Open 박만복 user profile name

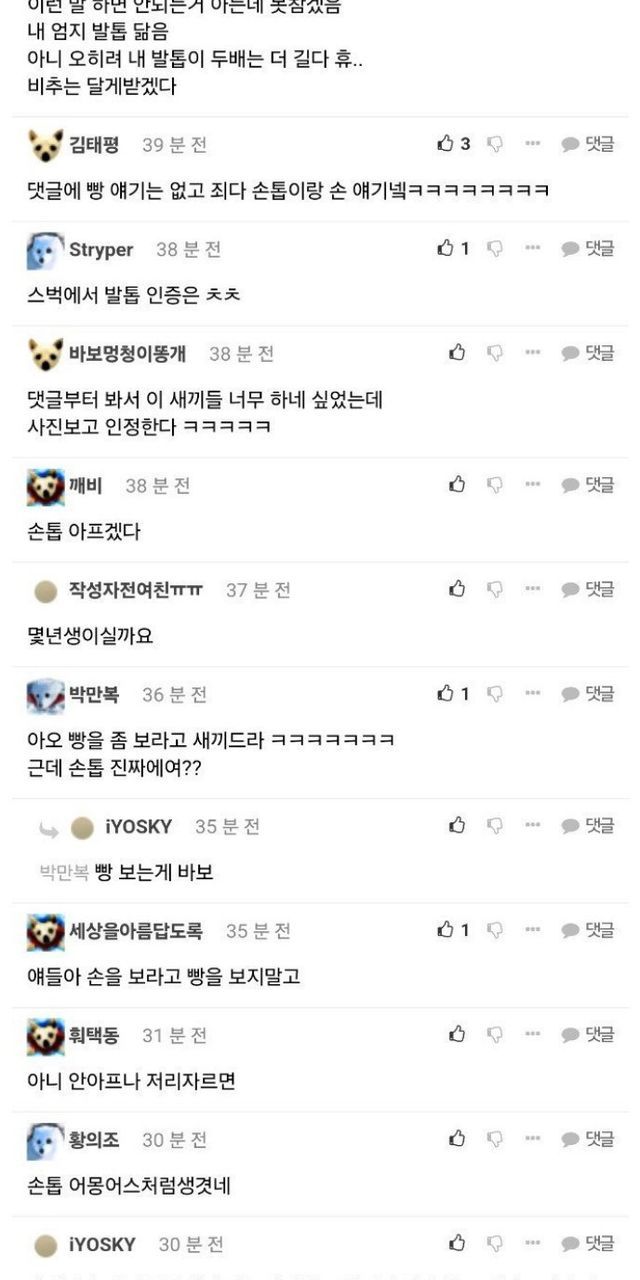[x=94, y=694]
